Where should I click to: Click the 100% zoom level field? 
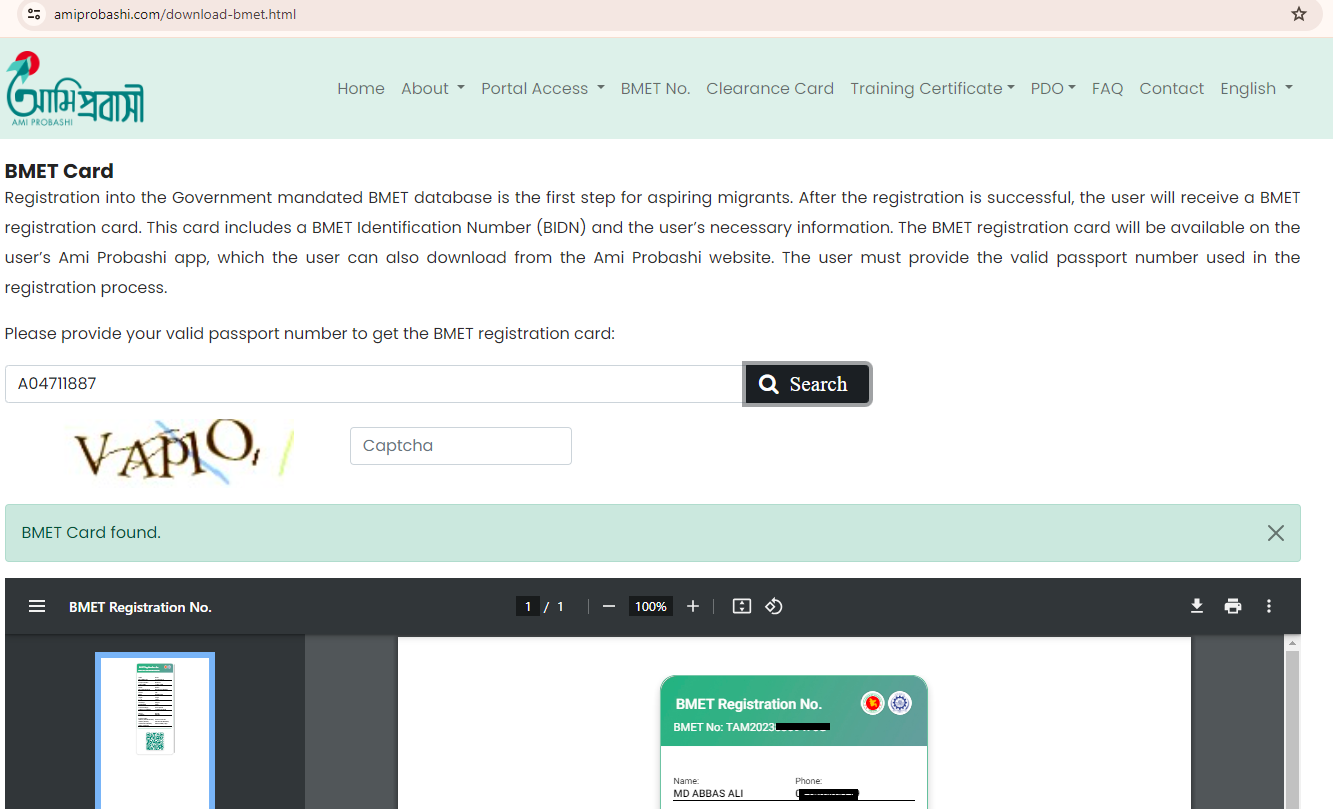coord(651,606)
